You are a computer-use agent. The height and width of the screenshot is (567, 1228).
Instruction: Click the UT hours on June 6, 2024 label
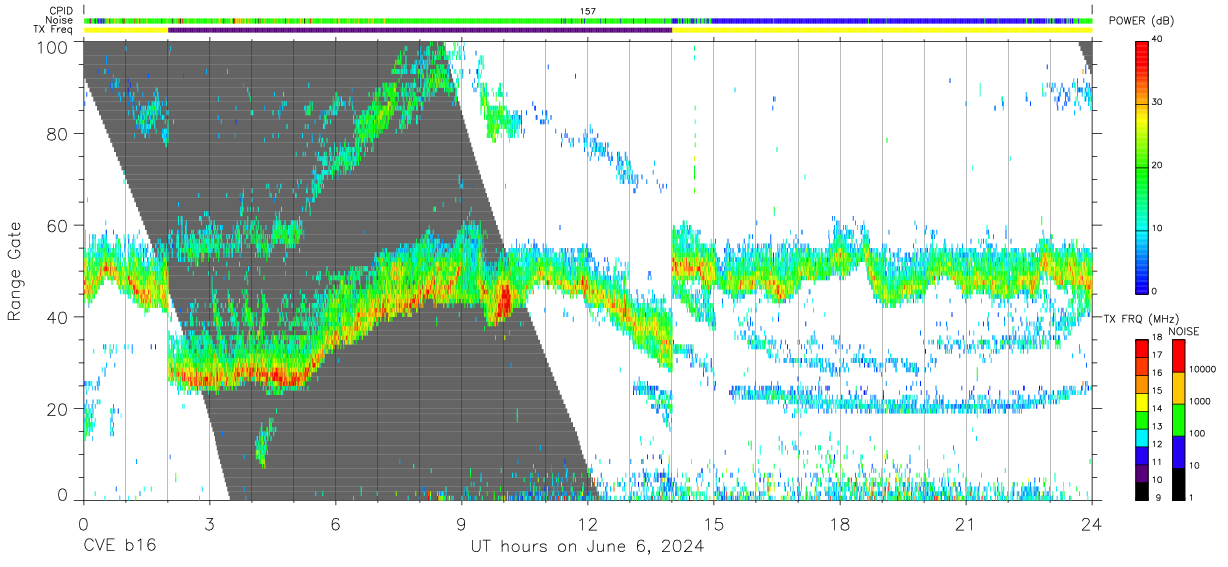[587, 547]
